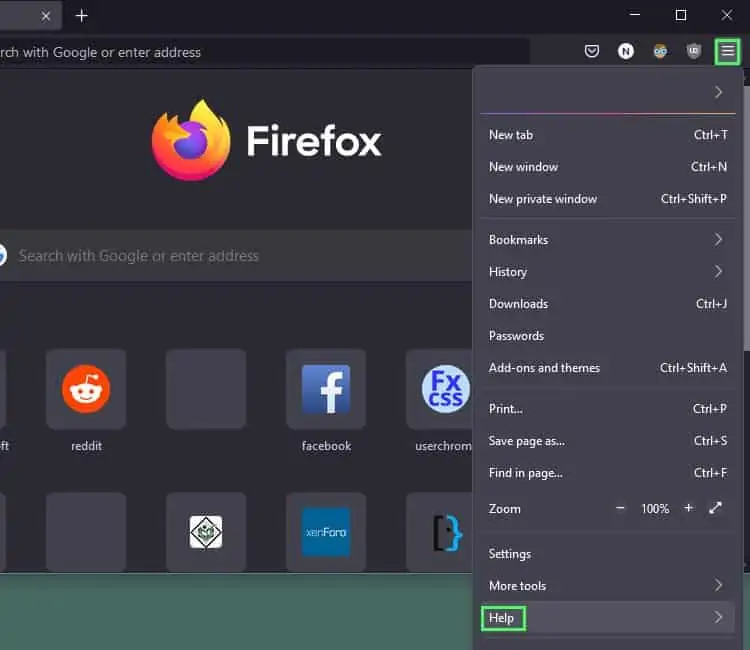
Task: Expand the account row at the top of the menu
Action: pos(607,92)
